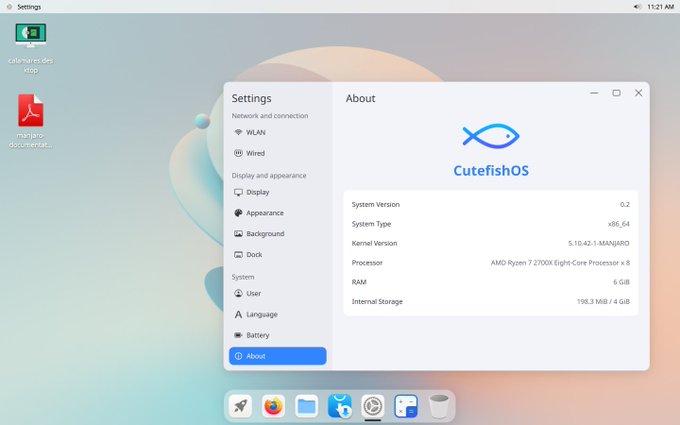Click the clock in top panel
Viewport: 680px width, 425px height.
point(660,6)
